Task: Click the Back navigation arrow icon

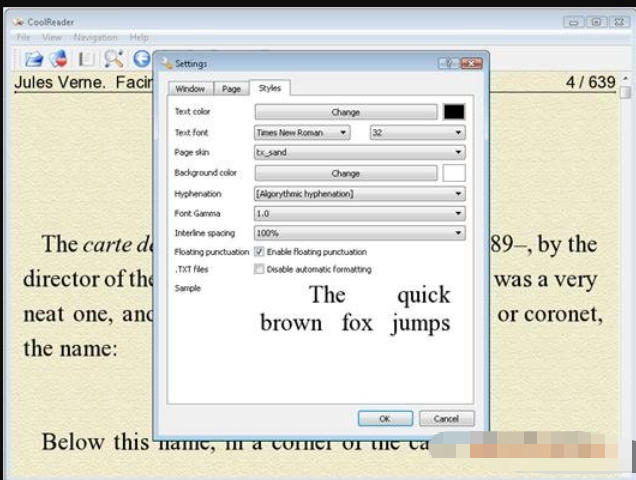Action: 141,59
